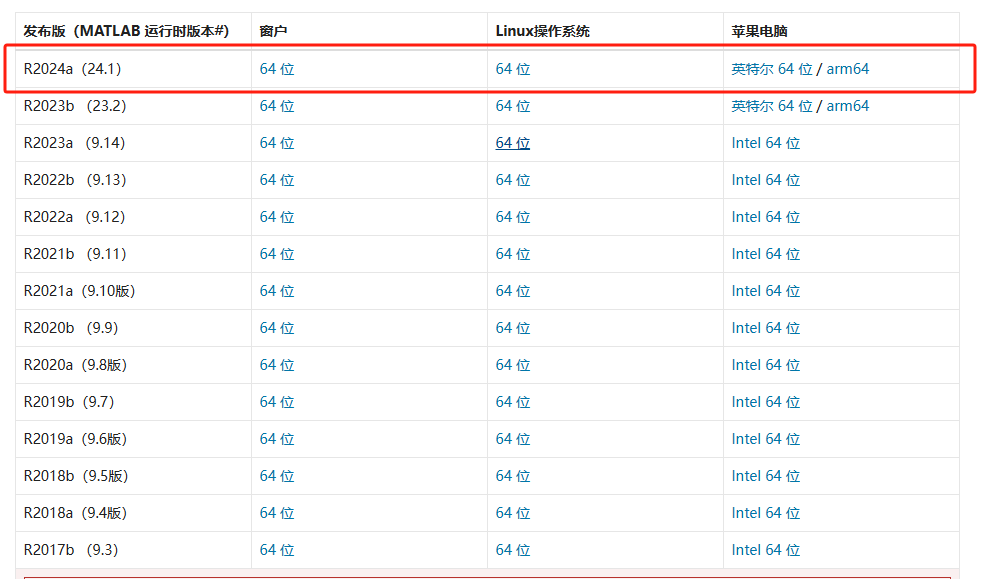998x579 pixels.
Task: Open underlined R2023a Linux 64-bit link
Action: (513, 143)
